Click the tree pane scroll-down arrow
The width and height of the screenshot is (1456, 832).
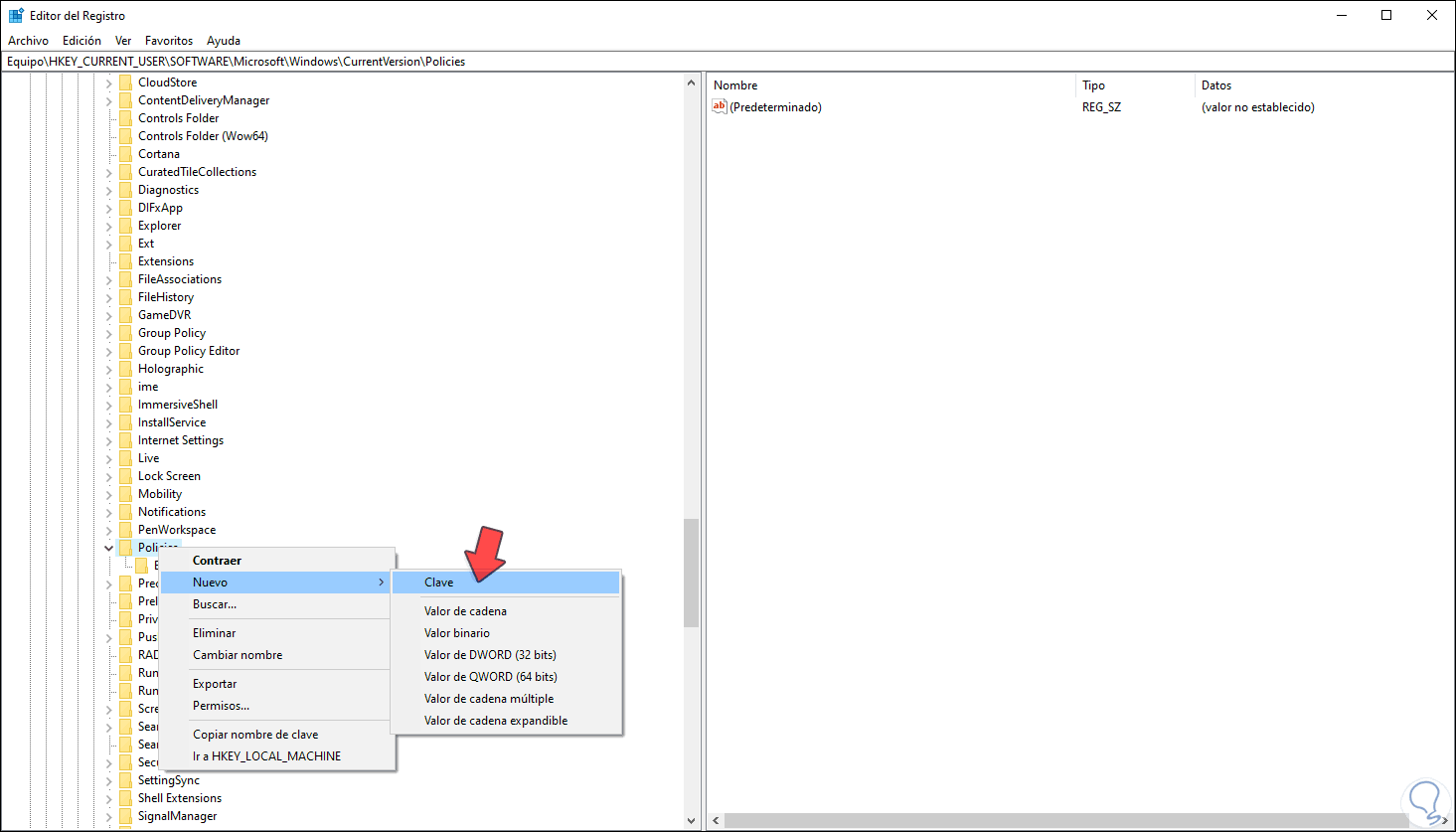click(x=691, y=821)
